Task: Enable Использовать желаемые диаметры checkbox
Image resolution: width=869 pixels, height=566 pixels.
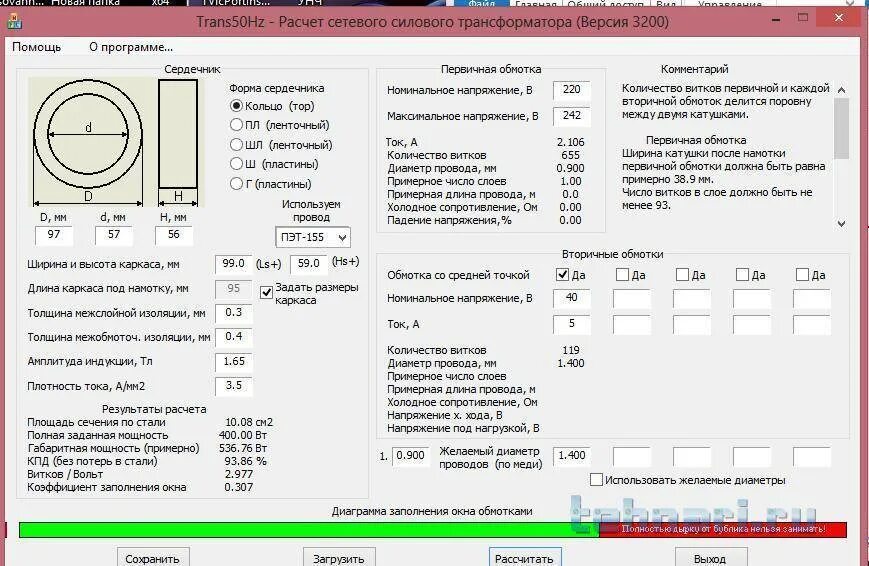Action: (596, 480)
